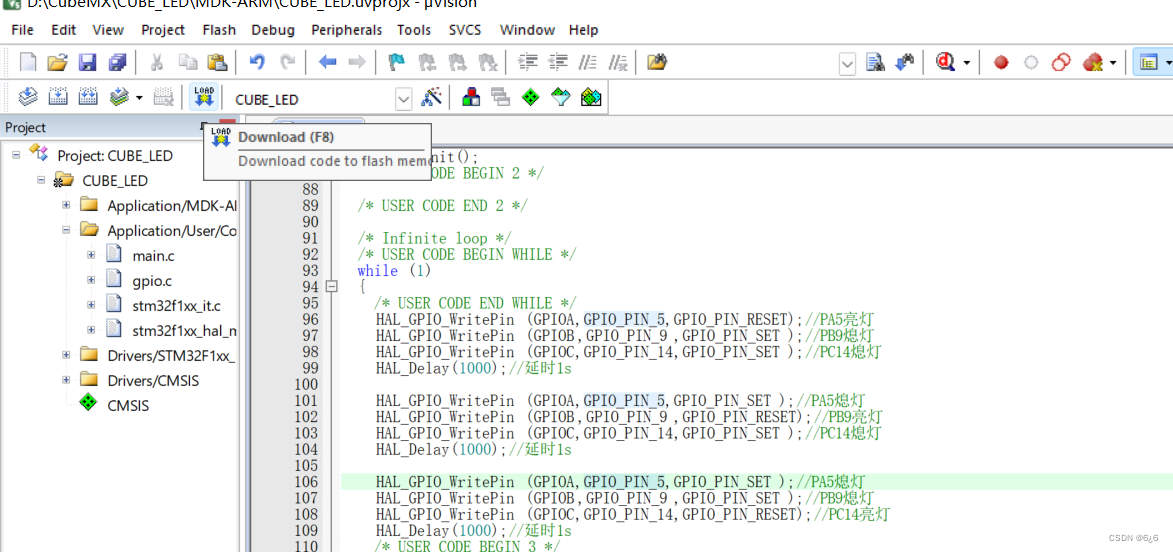Indent the selected lines
The height and width of the screenshot is (552, 1173).
528,62
